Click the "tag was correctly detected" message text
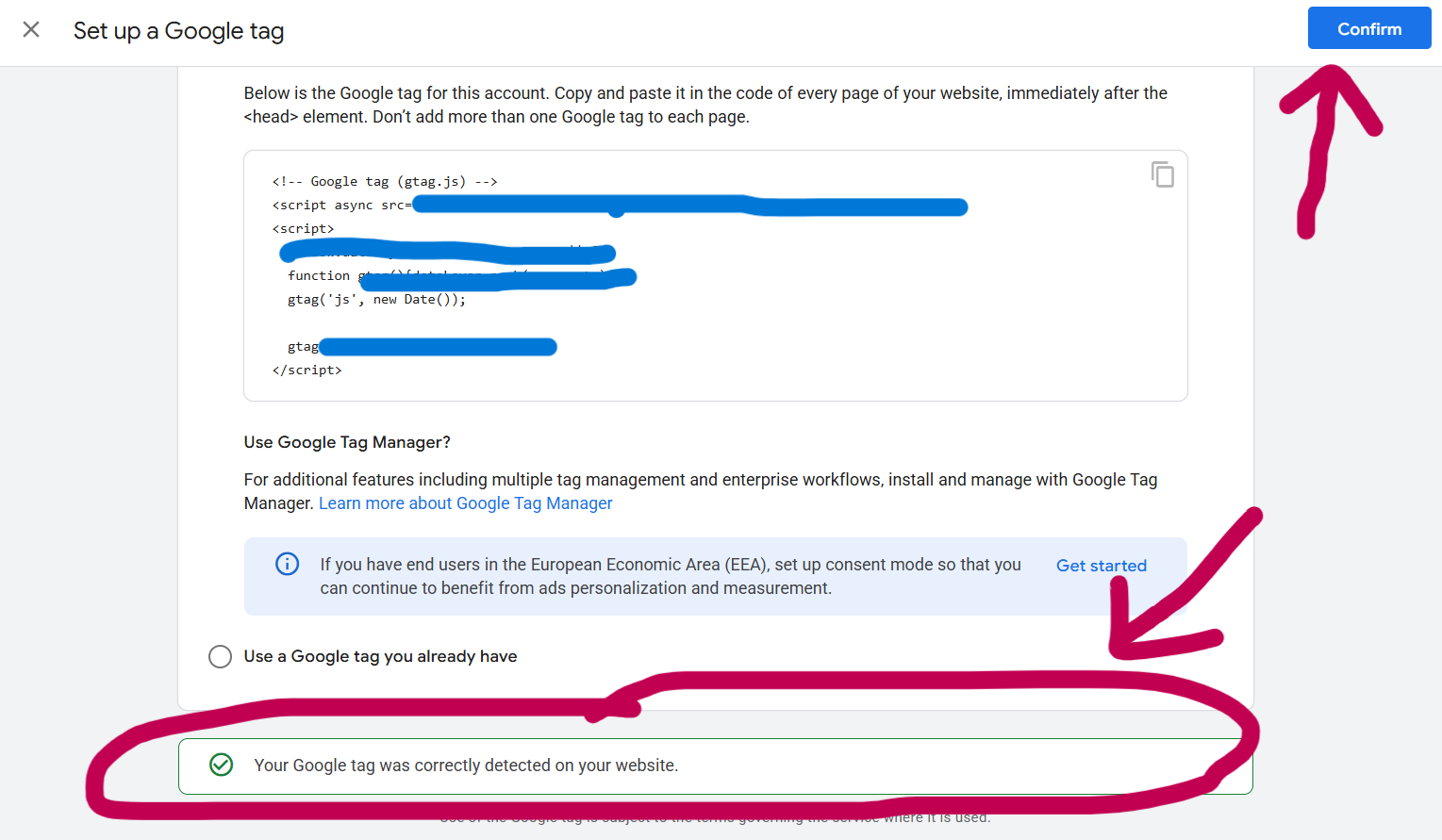Screen dimensions: 1442x840 (466, 766)
